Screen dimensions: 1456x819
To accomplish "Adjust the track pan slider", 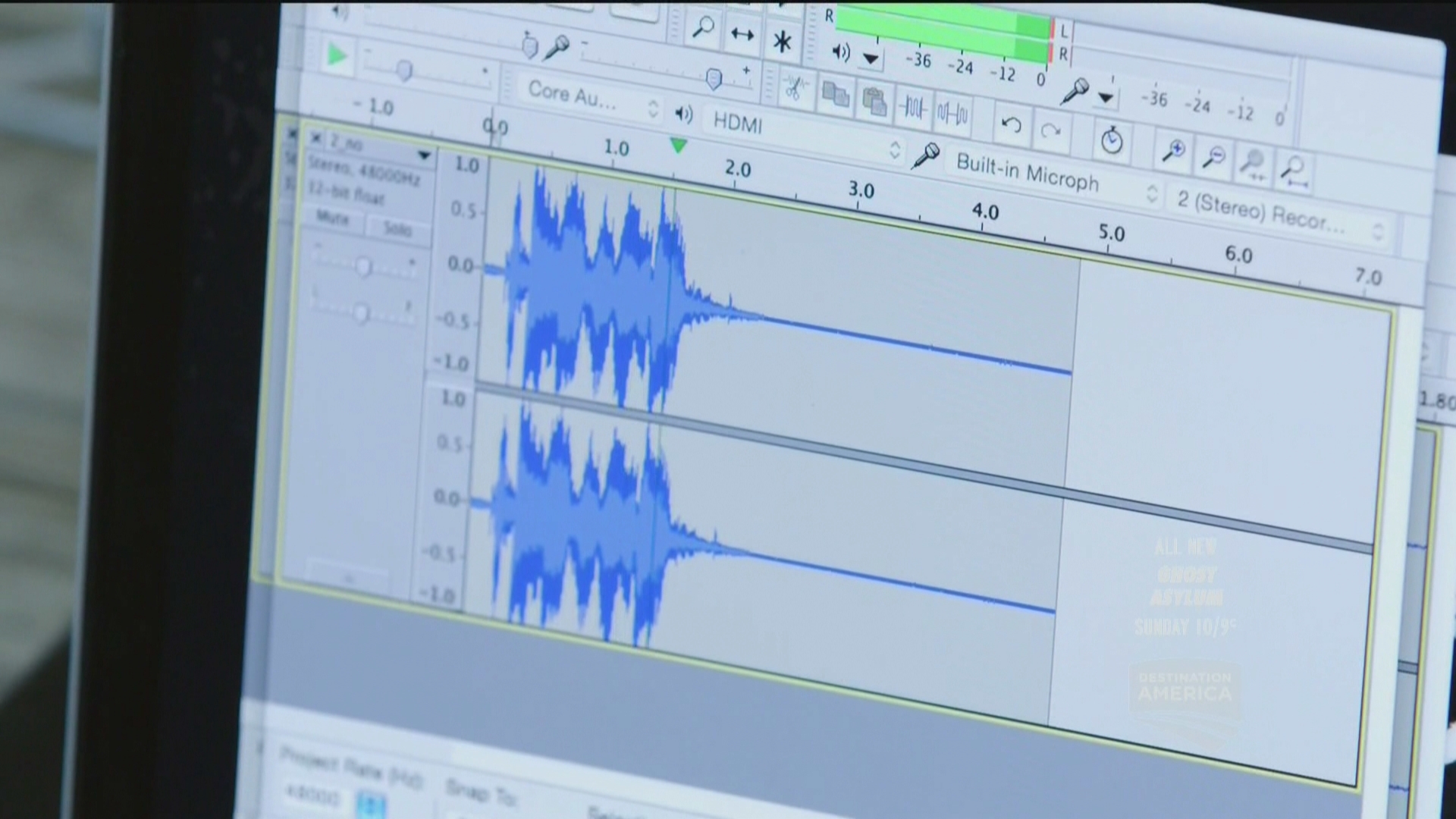I will coord(361,312).
